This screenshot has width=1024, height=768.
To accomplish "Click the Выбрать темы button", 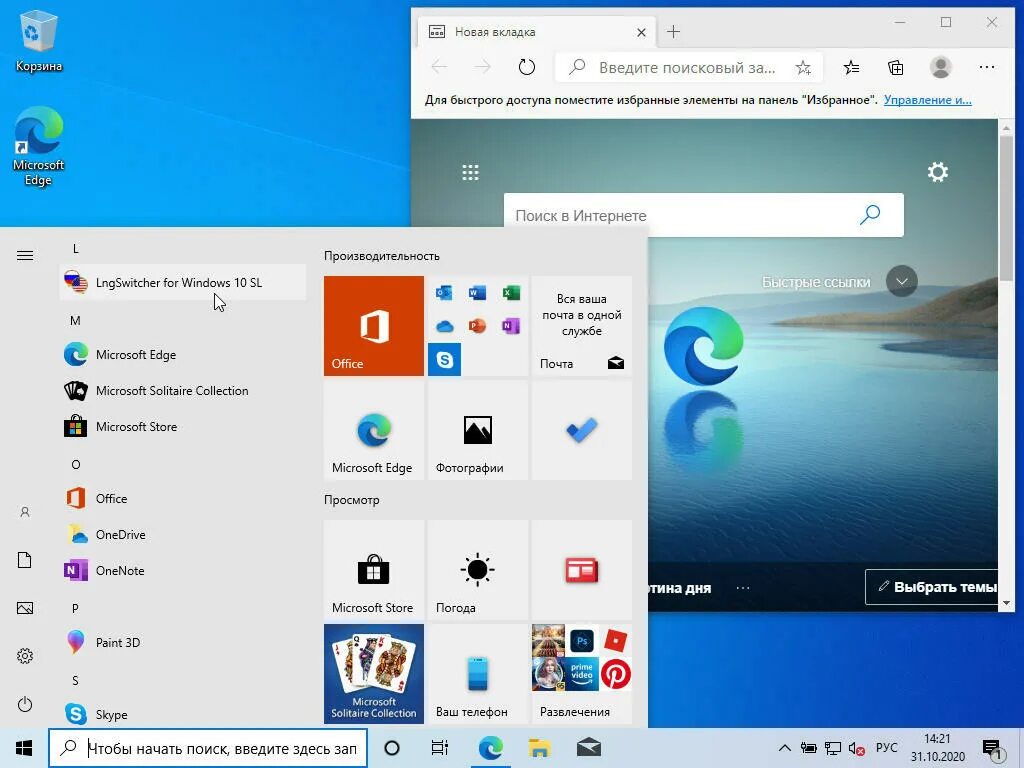I will pos(932,587).
